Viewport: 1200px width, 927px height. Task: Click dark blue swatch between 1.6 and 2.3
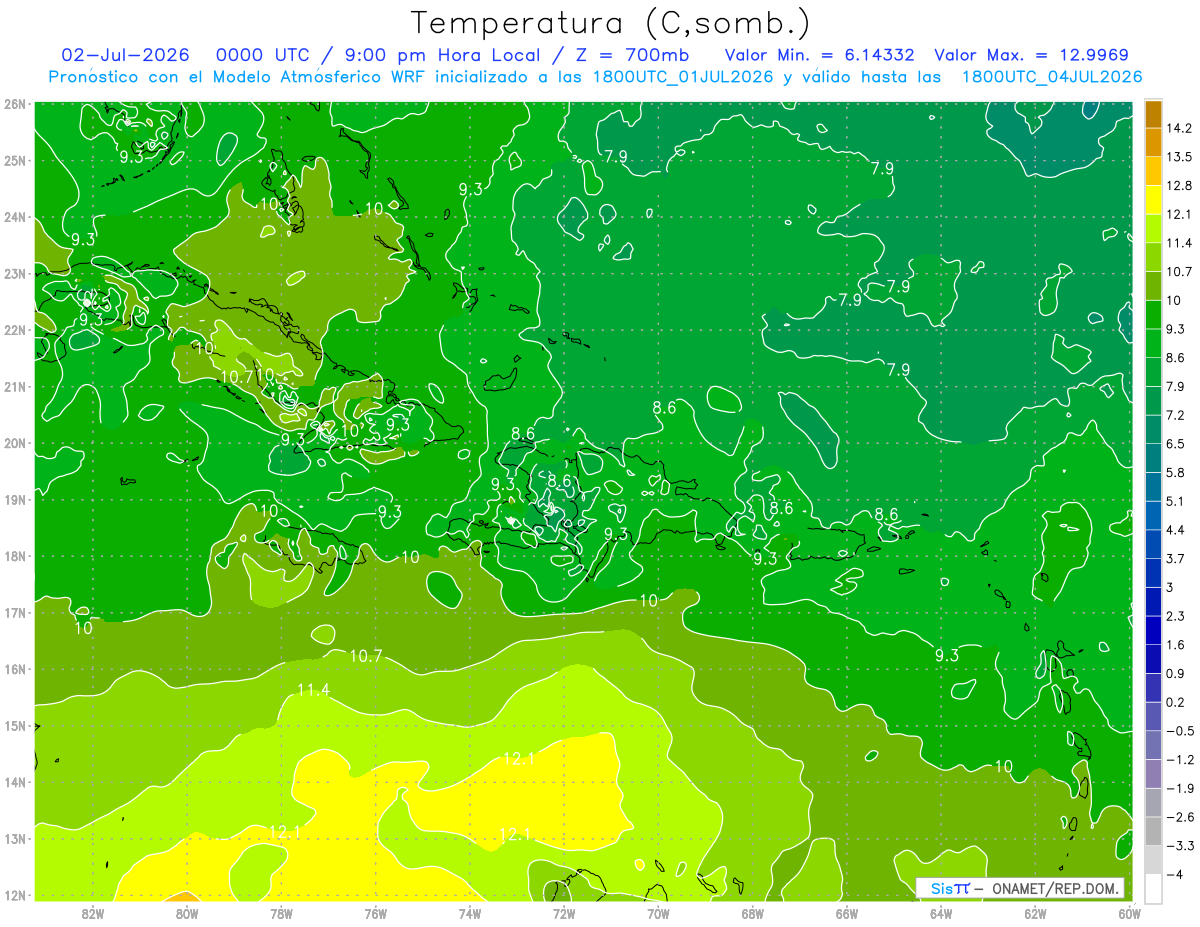click(x=1153, y=631)
